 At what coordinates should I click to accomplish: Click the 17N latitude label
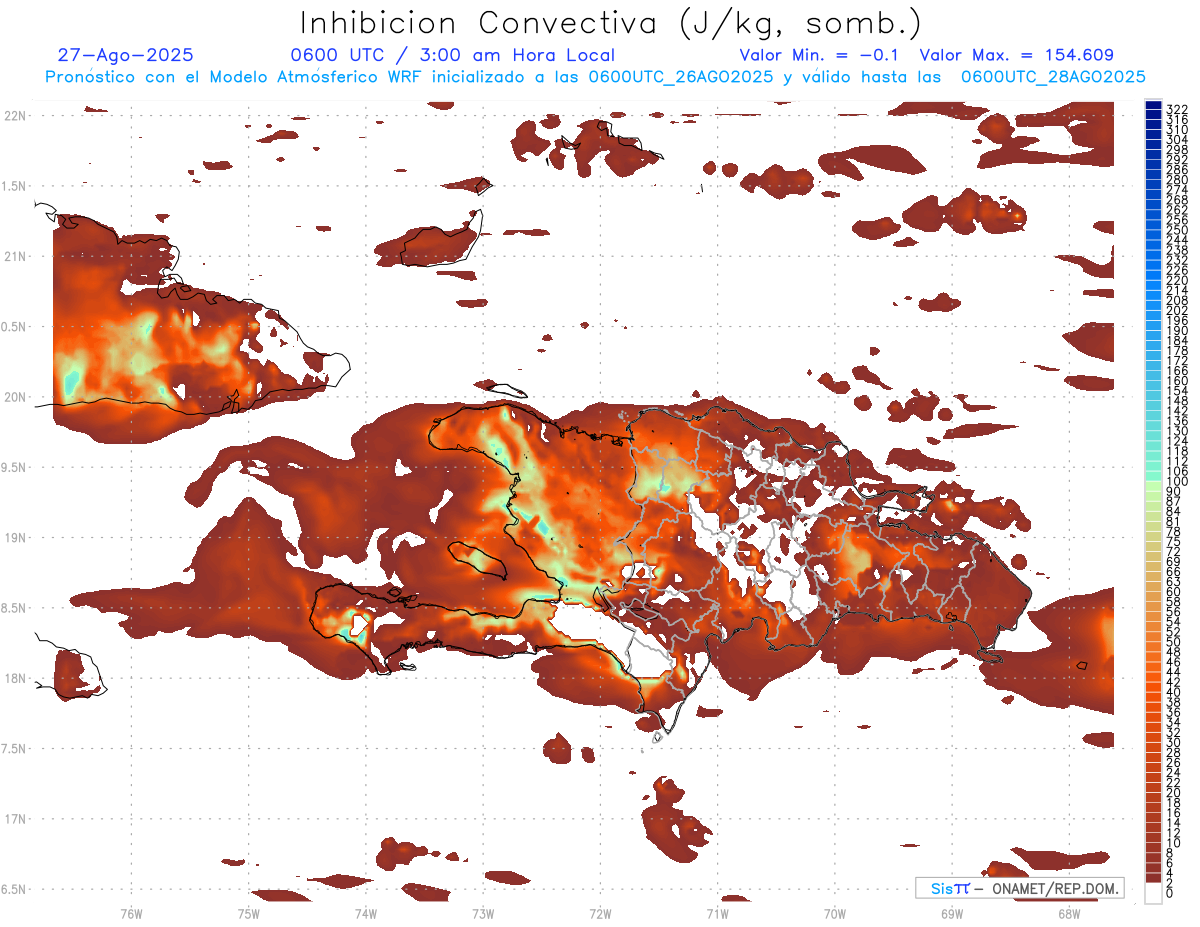point(14,819)
